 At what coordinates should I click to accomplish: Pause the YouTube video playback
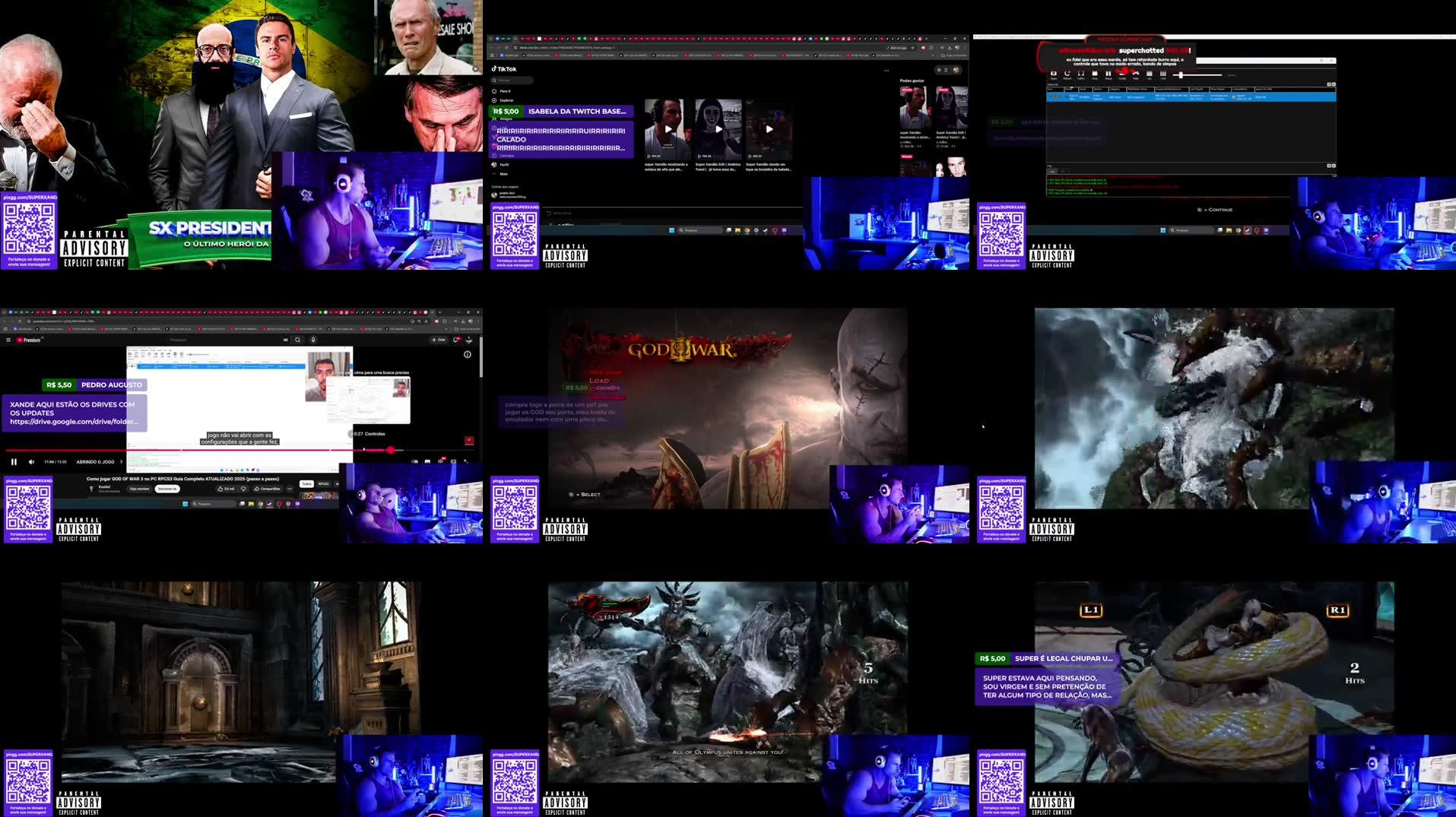[x=14, y=462]
